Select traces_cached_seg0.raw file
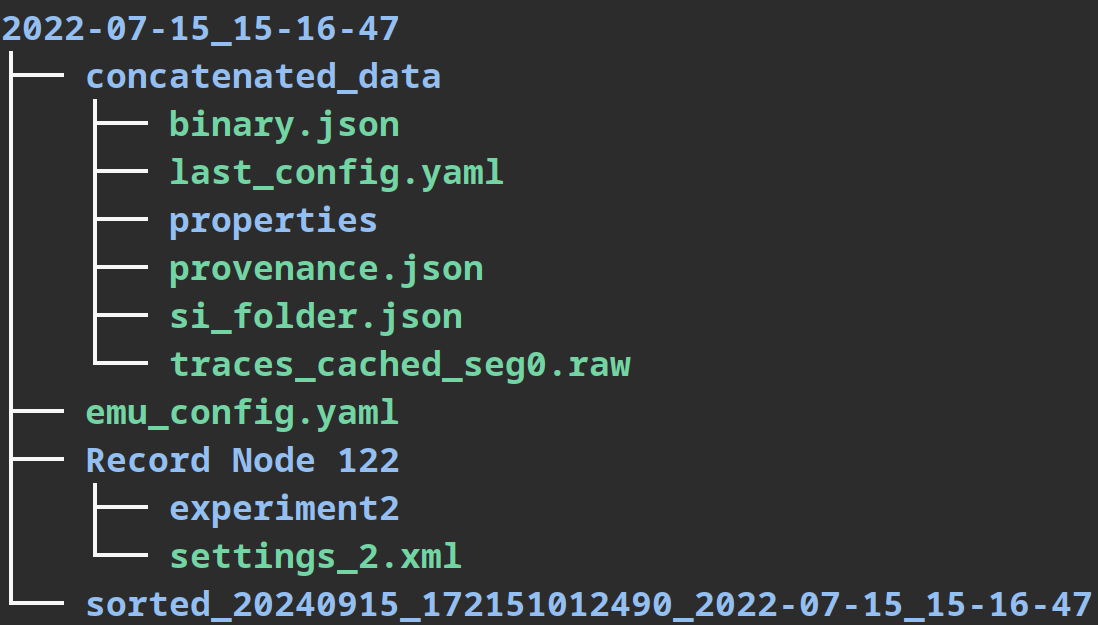 [400, 365]
